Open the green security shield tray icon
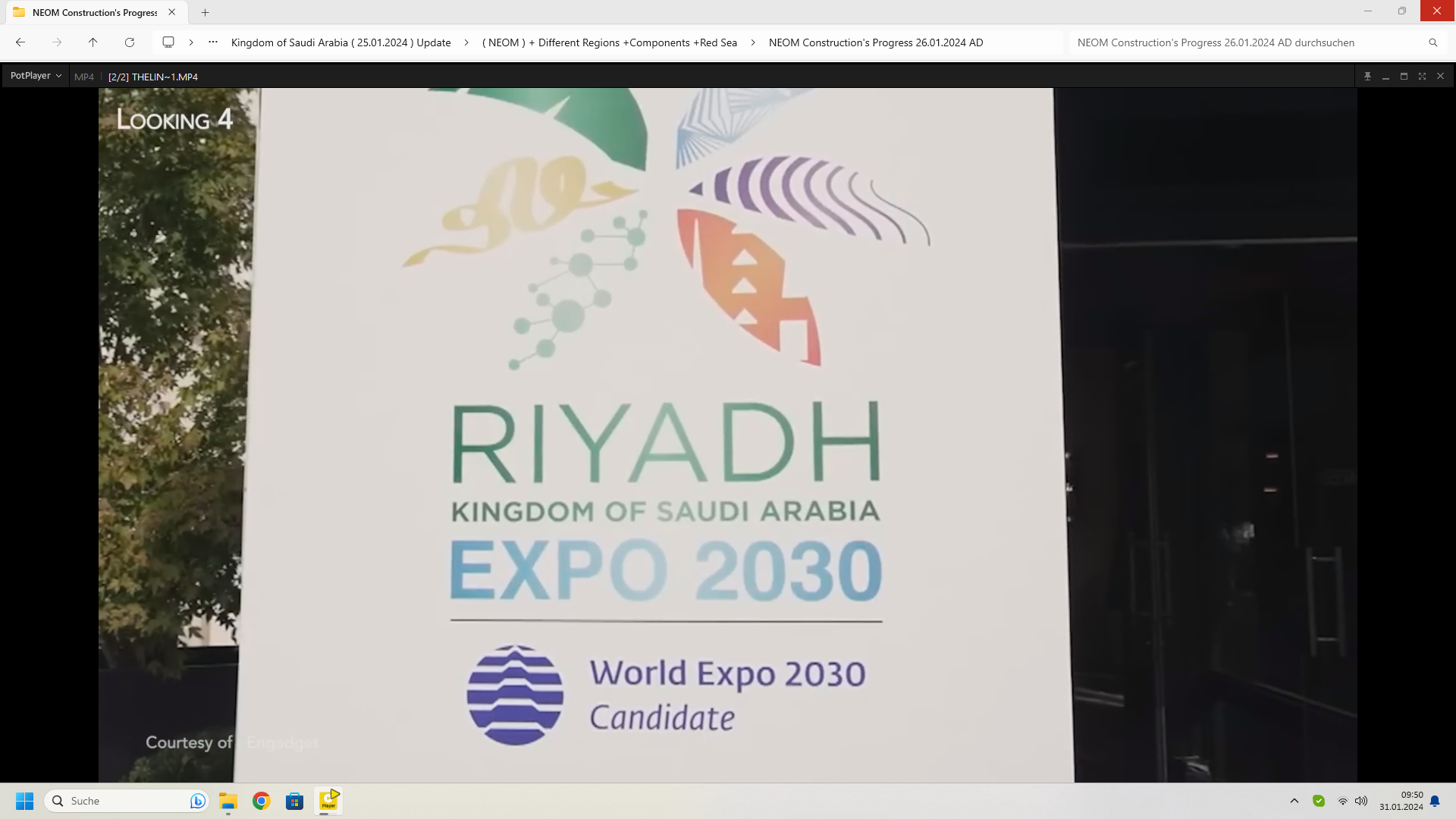This screenshot has width=1456, height=819. [x=1319, y=801]
